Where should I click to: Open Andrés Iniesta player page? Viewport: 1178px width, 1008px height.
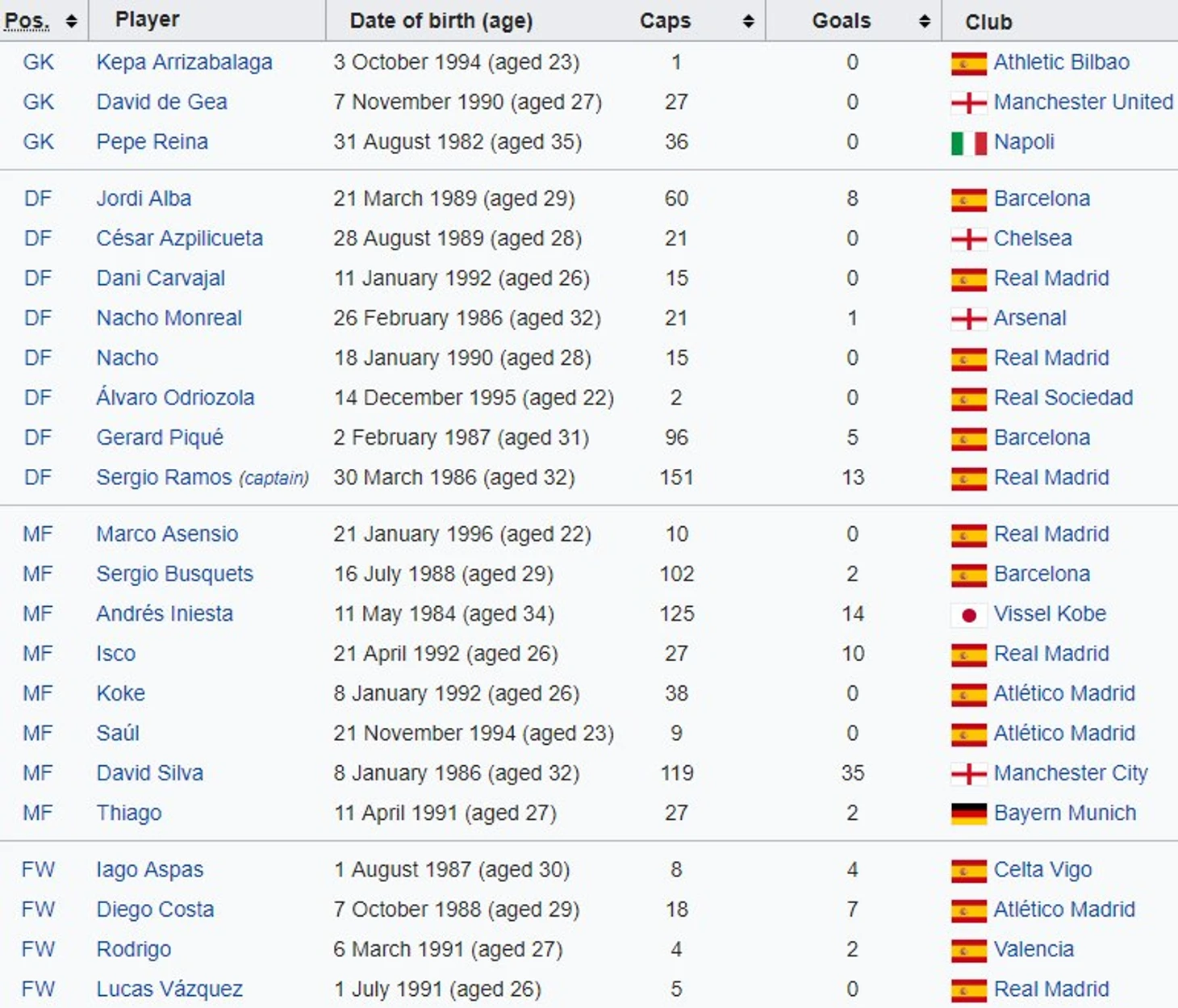(x=165, y=614)
